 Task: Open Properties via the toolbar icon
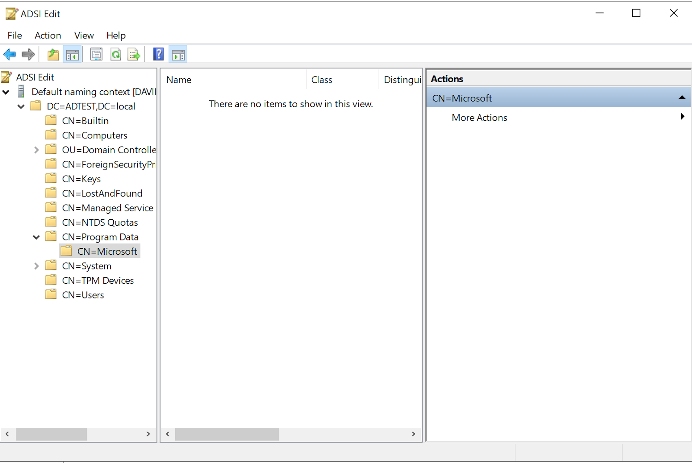tap(97, 54)
